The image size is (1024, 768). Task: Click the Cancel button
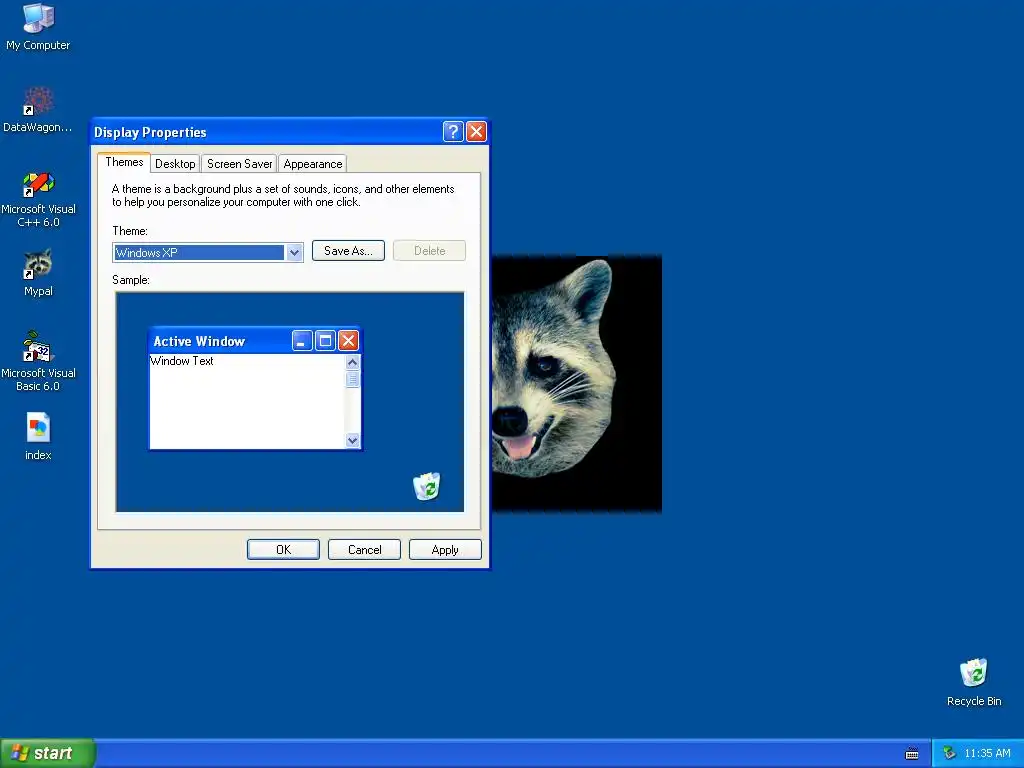point(364,550)
